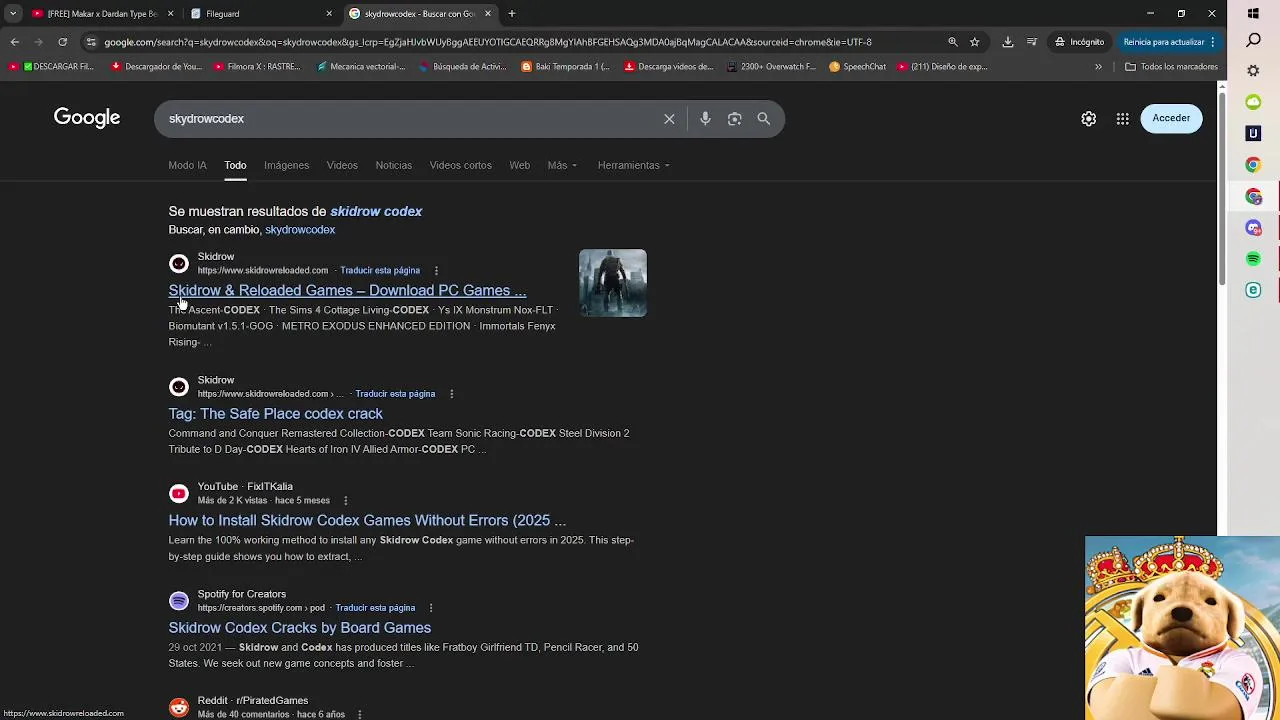Viewport: 1280px width, 720px height.
Task: Open more options for first Skidrow result
Action: (436, 271)
